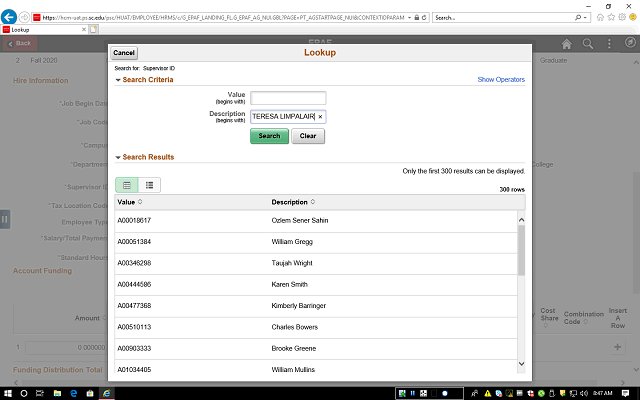Open the Windows Start menu
Image resolution: width=640 pixels, height=400 pixels.
point(7,393)
